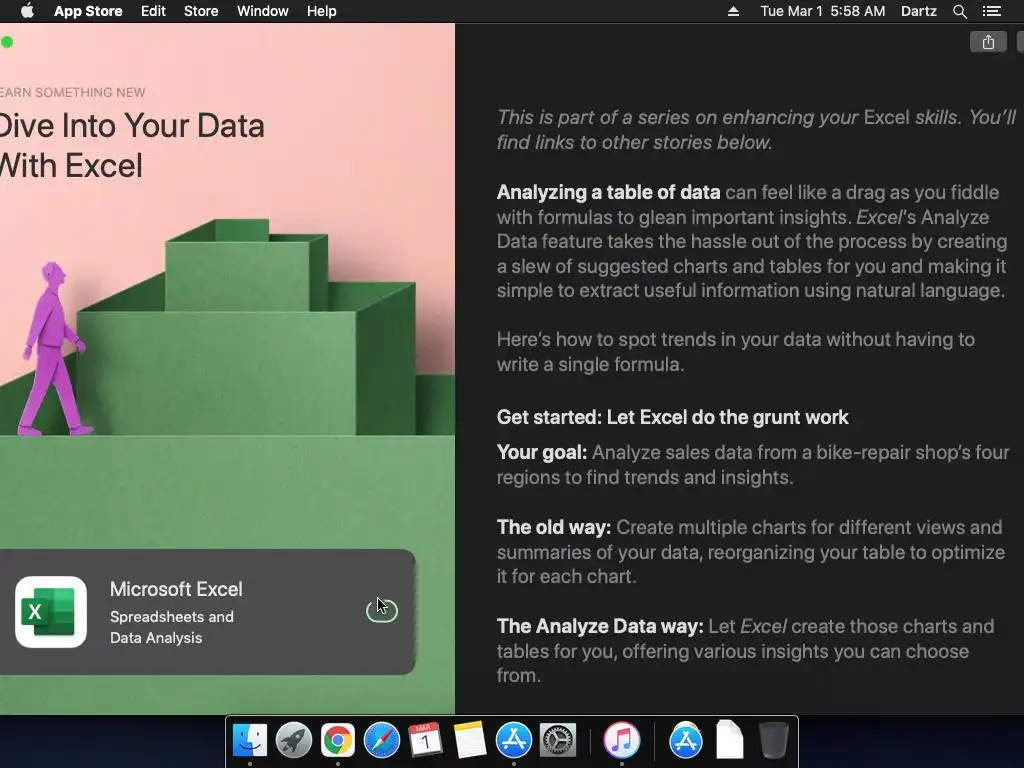Open Notes from the Dock
The image size is (1024, 768).
pos(470,740)
